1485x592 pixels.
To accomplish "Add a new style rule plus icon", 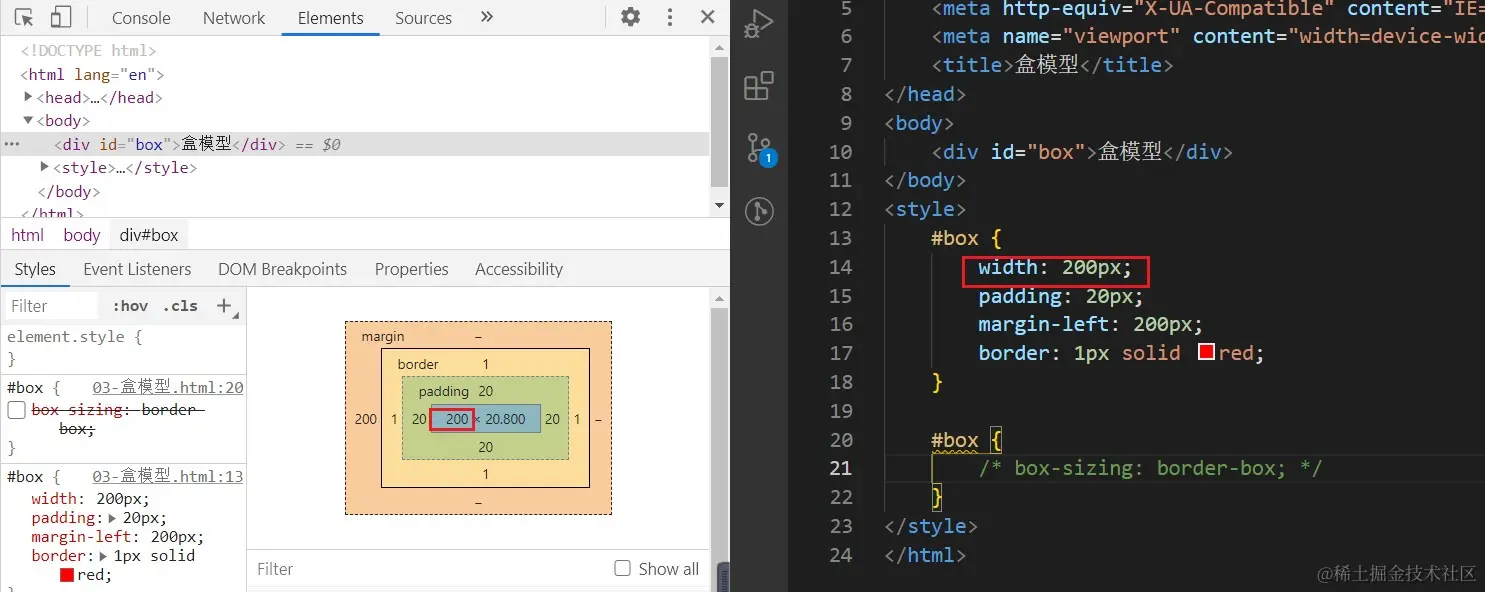I will (x=224, y=306).
